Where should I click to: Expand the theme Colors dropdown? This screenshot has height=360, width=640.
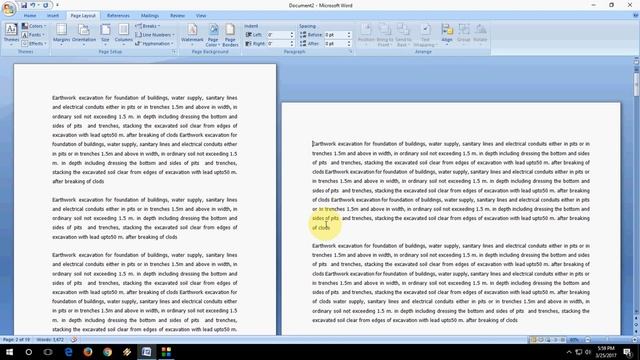click(34, 26)
